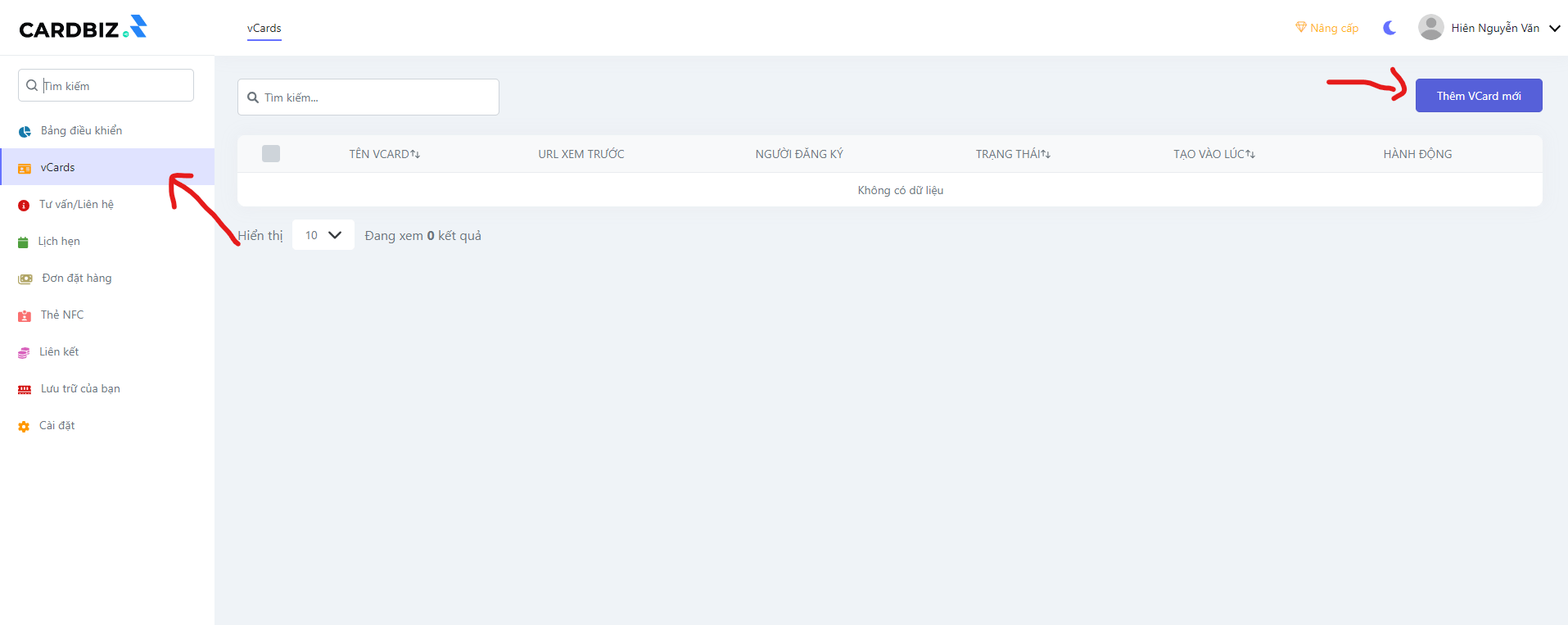Click the URL XEM TRƯỚC column header
The width and height of the screenshot is (1568, 625).
(x=581, y=154)
